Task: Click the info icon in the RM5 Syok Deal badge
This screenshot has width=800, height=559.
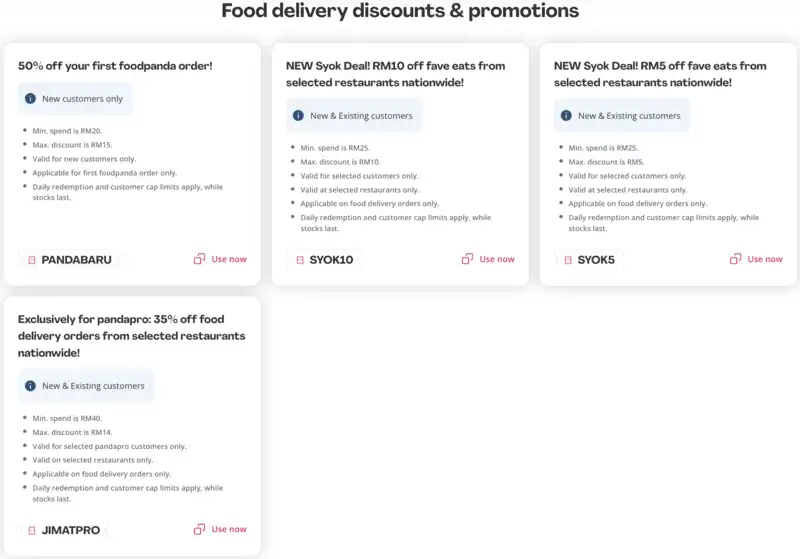Action: click(x=566, y=116)
